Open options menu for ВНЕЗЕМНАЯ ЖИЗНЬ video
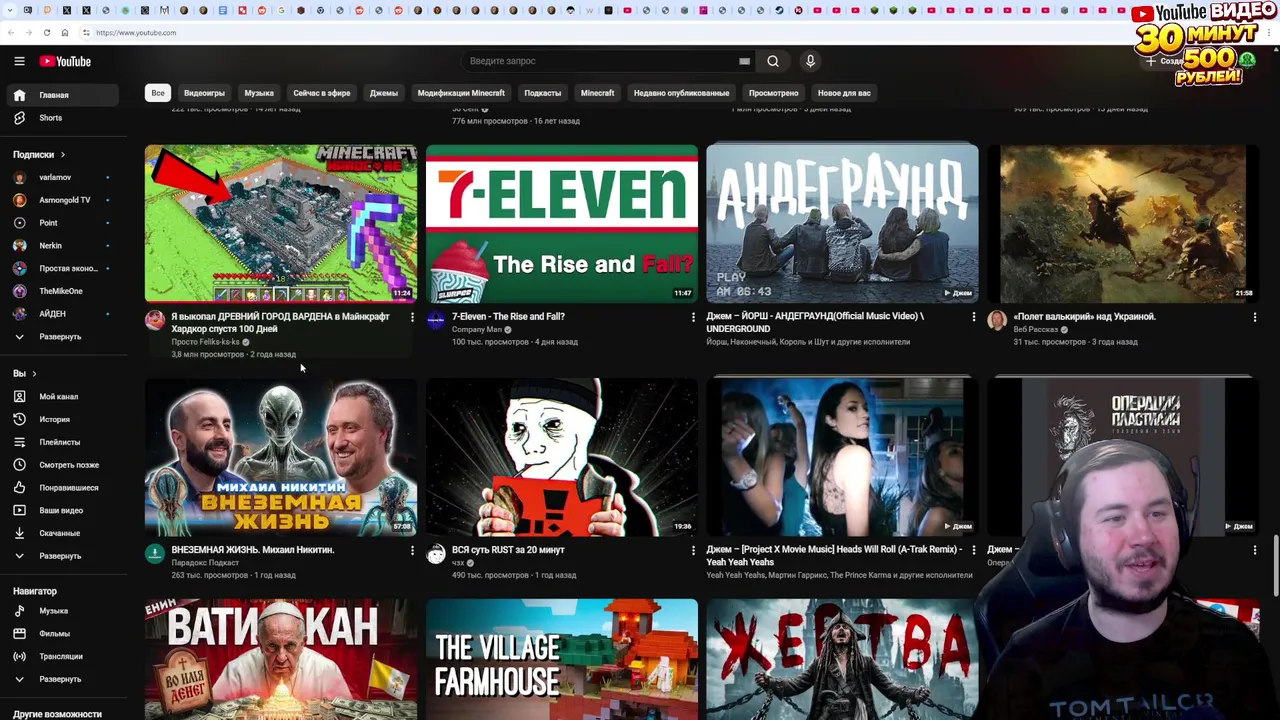This screenshot has height=720, width=1280. pyautogui.click(x=412, y=550)
